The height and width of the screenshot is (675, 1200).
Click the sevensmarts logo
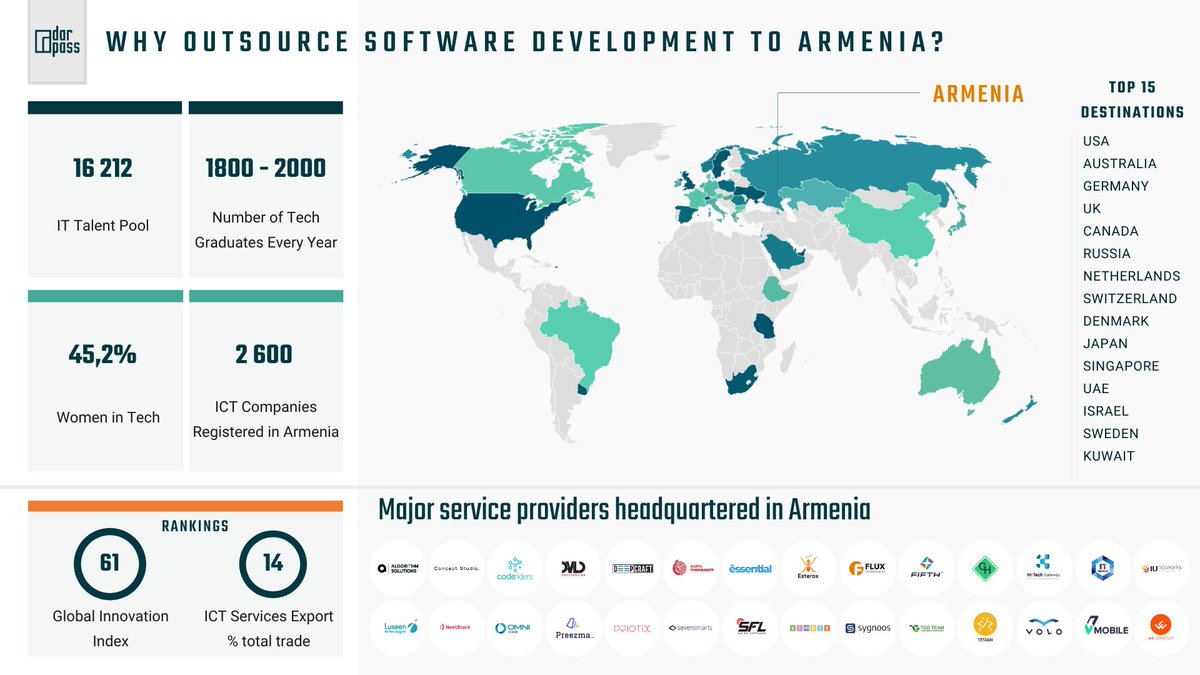pos(692,628)
